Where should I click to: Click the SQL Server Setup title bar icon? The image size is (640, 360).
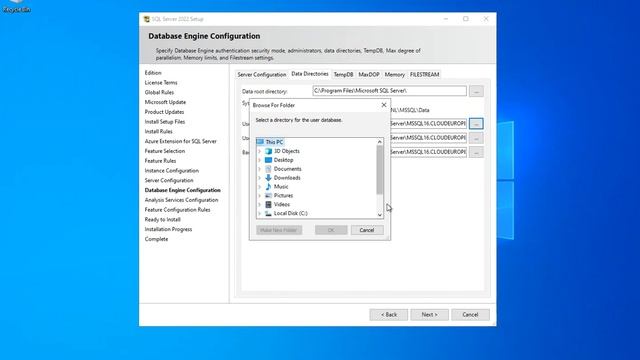147,19
